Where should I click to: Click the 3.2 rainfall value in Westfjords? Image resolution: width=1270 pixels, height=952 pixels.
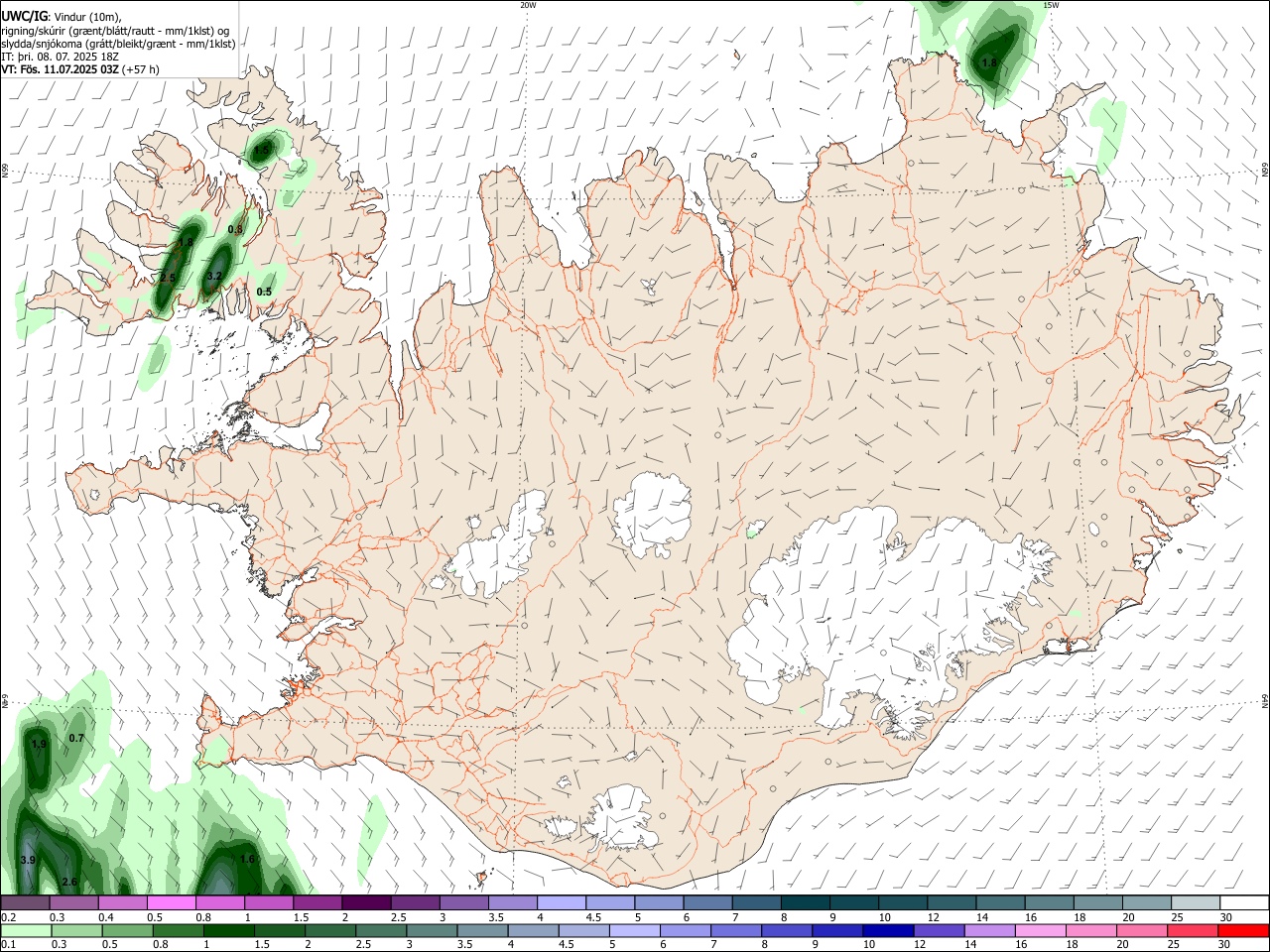[x=214, y=277]
